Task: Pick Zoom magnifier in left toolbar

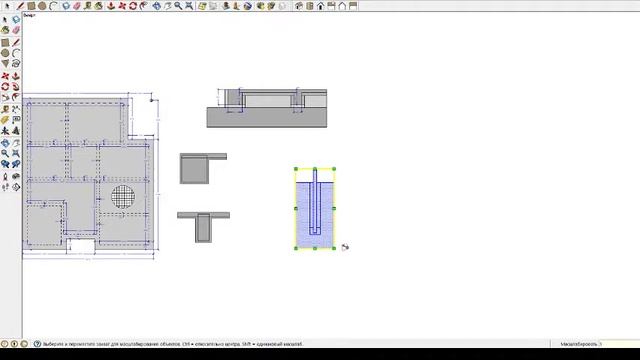Action: coord(5,153)
